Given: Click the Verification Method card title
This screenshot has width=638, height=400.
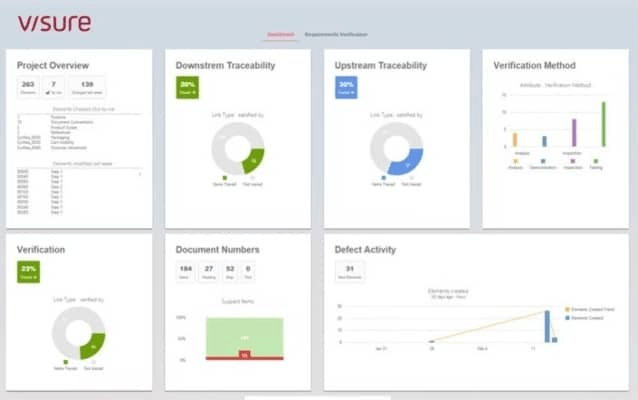Looking at the screenshot, I should pos(535,66).
